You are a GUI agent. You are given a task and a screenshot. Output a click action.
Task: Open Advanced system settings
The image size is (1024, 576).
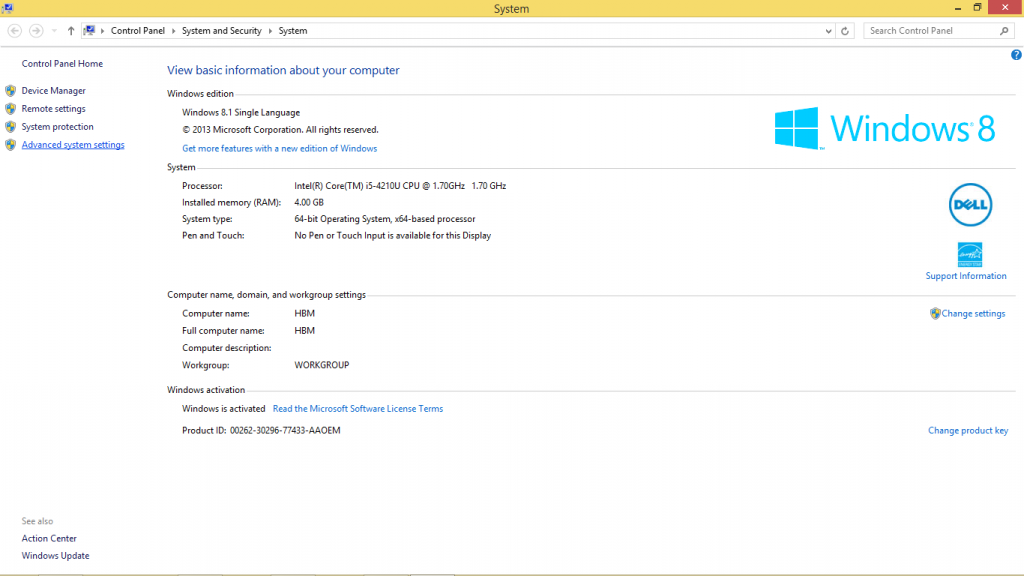coord(73,145)
